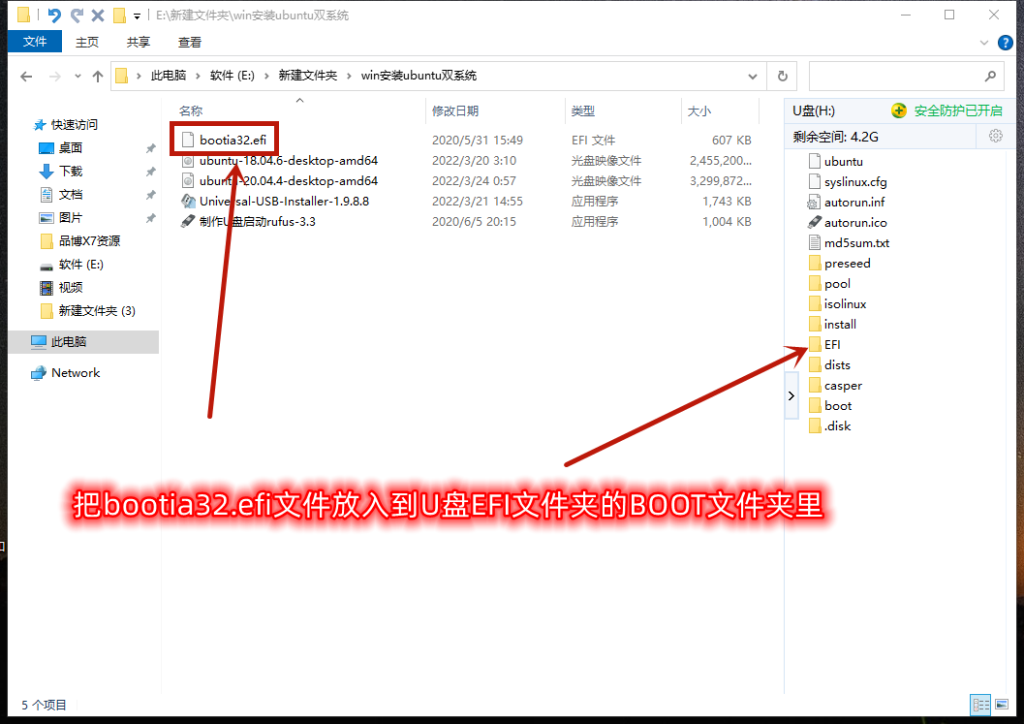Select the EFI folder in U盘 panel
1024x724 pixels.
(x=832, y=344)
